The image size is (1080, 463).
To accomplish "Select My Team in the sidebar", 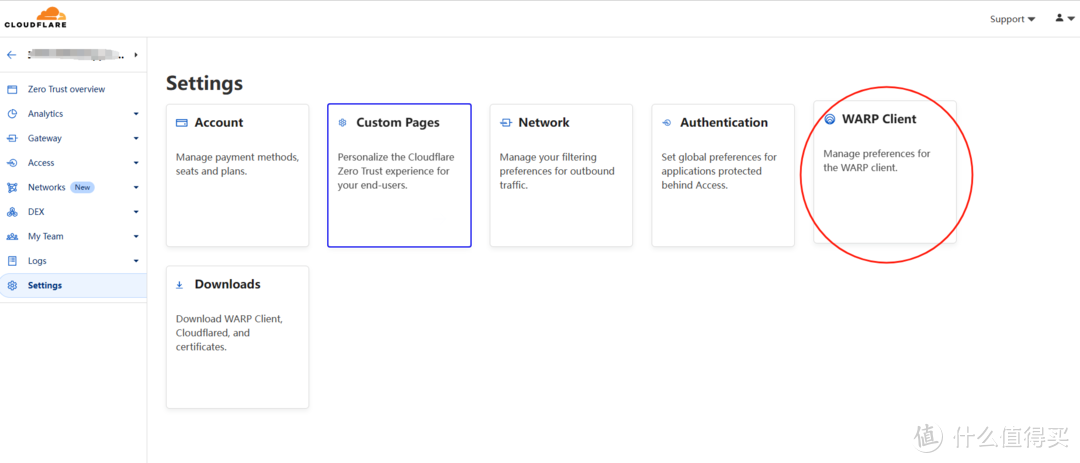I will (45, 236).
